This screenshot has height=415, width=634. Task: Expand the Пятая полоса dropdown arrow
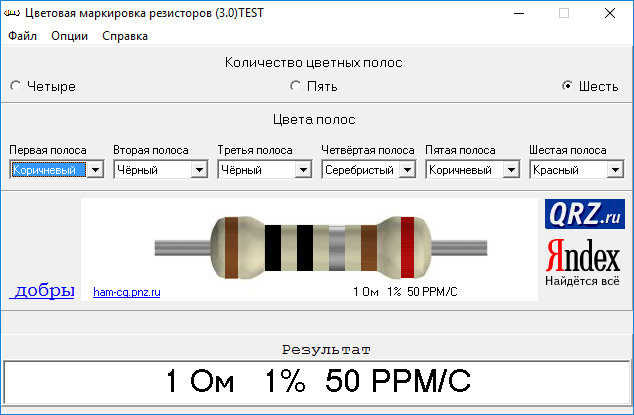511,169
